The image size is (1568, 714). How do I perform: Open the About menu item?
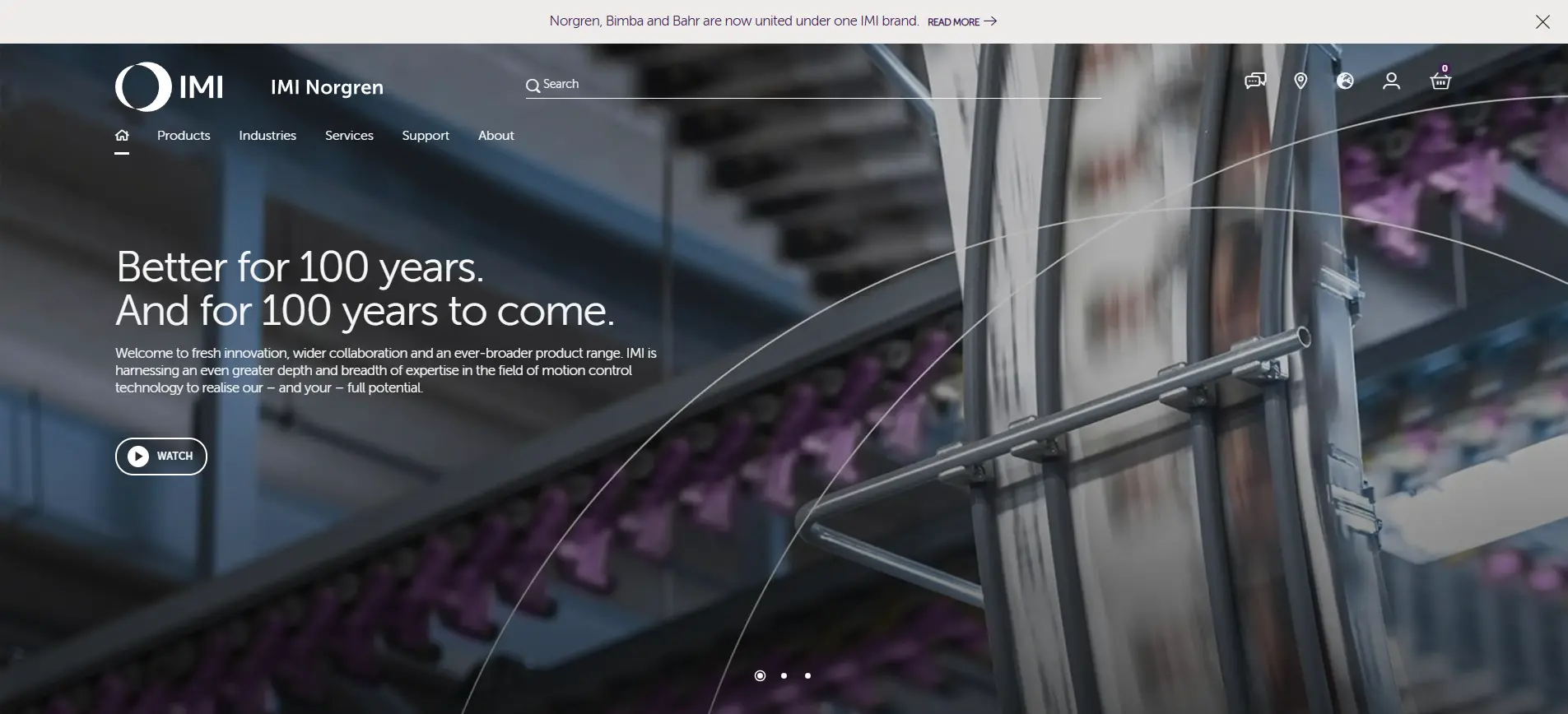point(496,136)
